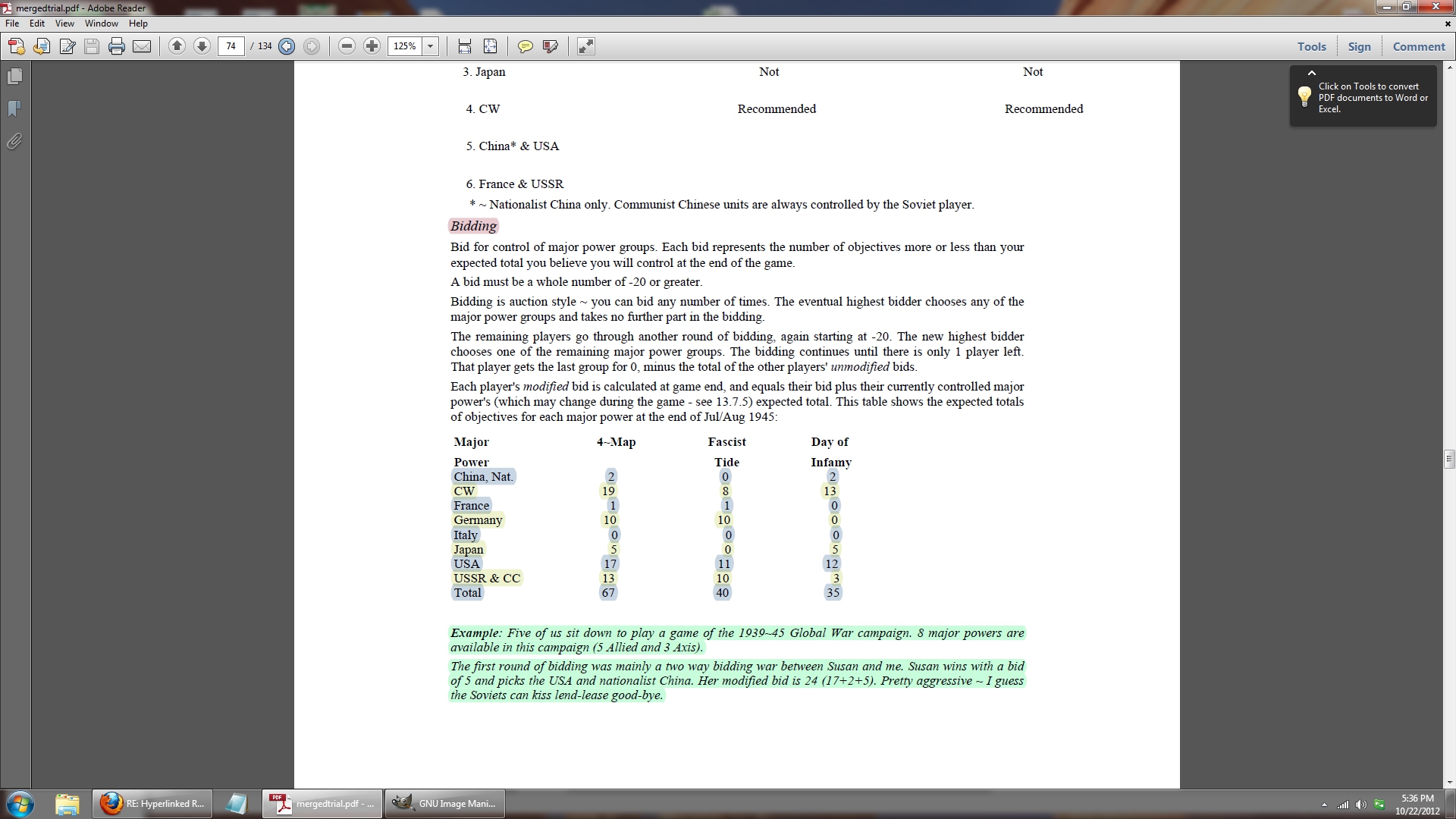Open the Sign pane
The image size is (1456, 819).
tap(1359, 46)
